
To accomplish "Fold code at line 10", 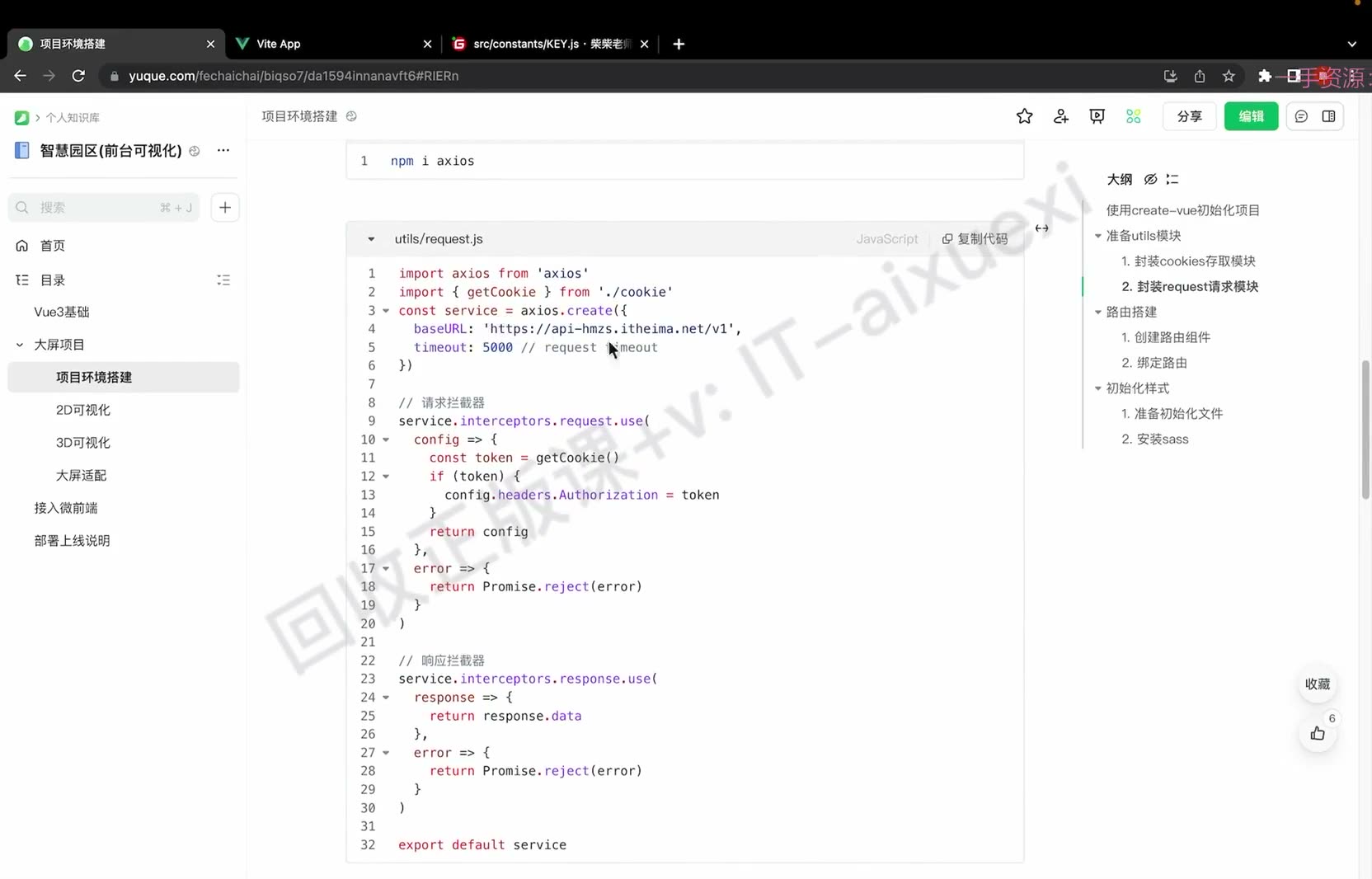I will (386, 439).
